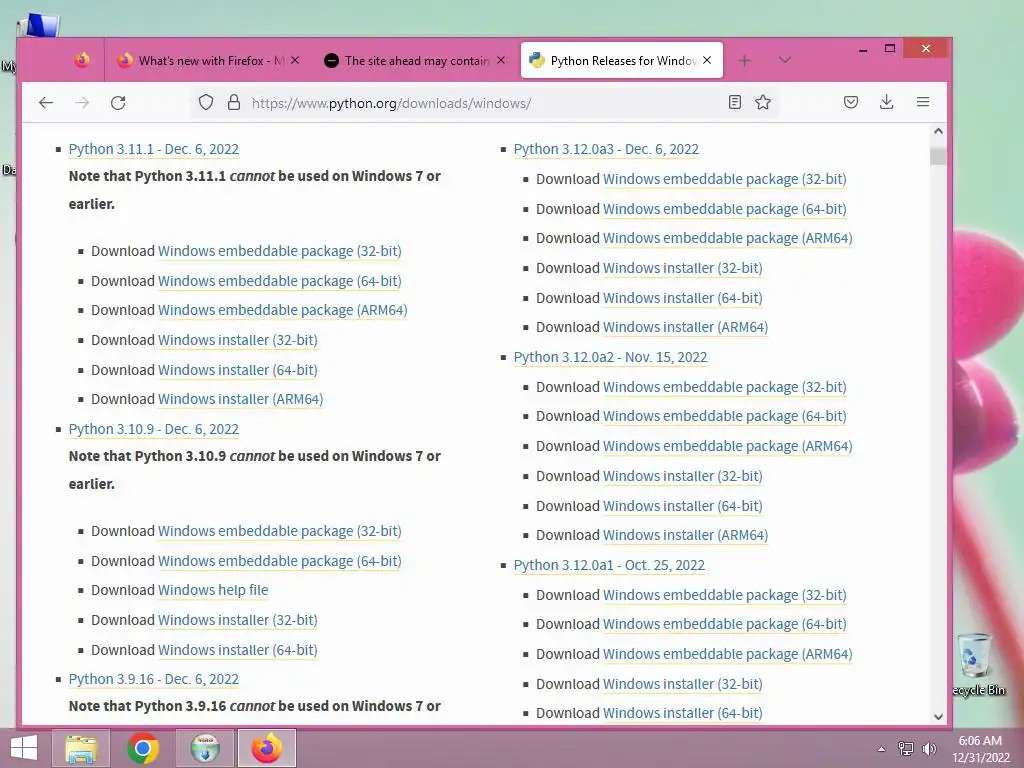The height and width of the screenshot is (768, 1024).
Task: Download Python 3.10.9 Windows help file
Action: 213,590
